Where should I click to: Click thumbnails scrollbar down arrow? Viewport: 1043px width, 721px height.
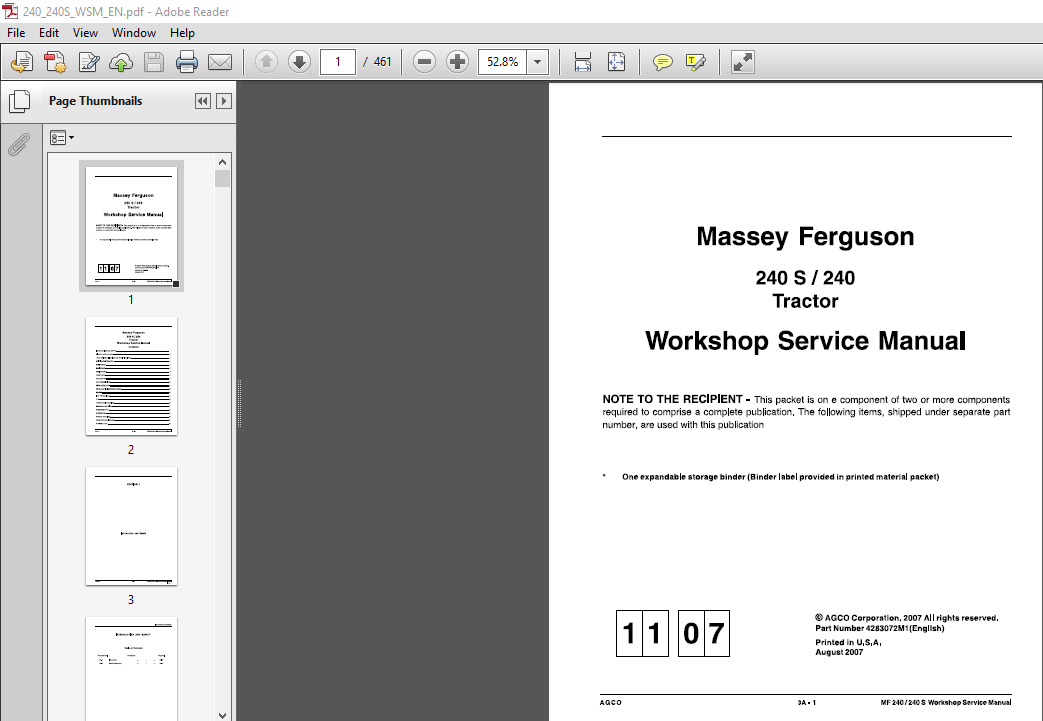[x=222, y=715]
